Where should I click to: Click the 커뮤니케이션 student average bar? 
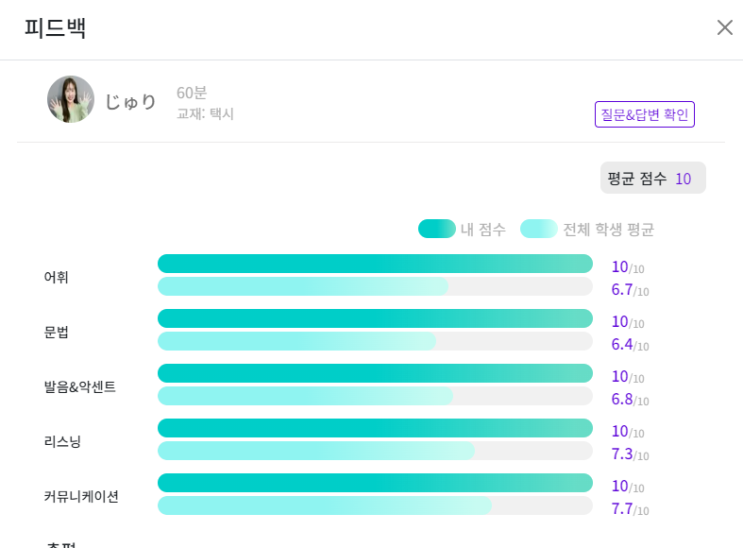click(325, 506)
